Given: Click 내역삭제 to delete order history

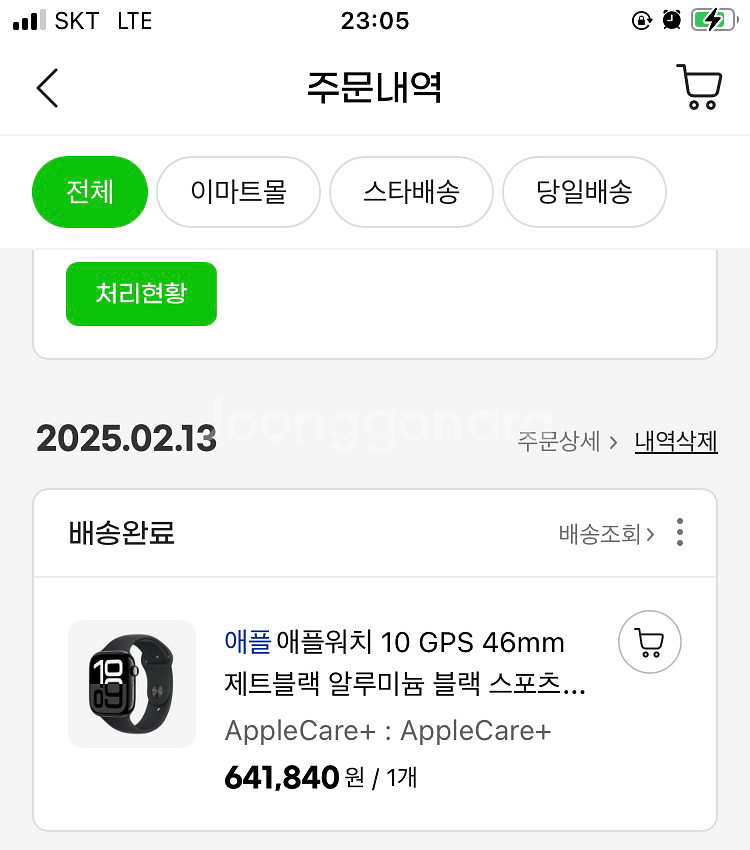Looking at the screenshot, I should [x=676, y=441].
